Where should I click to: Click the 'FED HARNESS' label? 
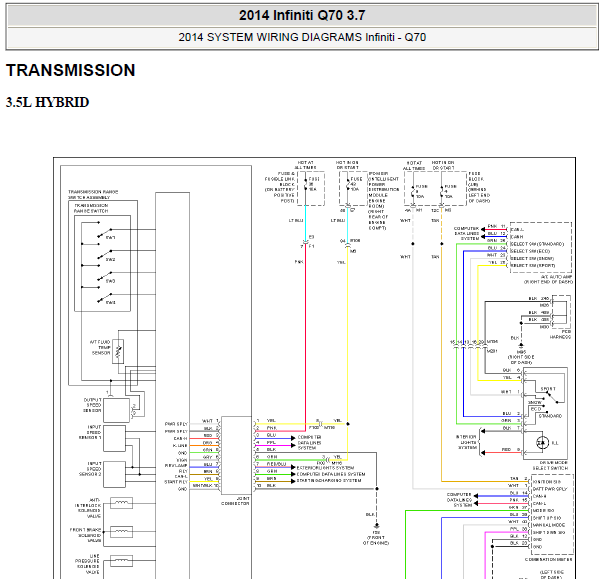coord(560,334)
